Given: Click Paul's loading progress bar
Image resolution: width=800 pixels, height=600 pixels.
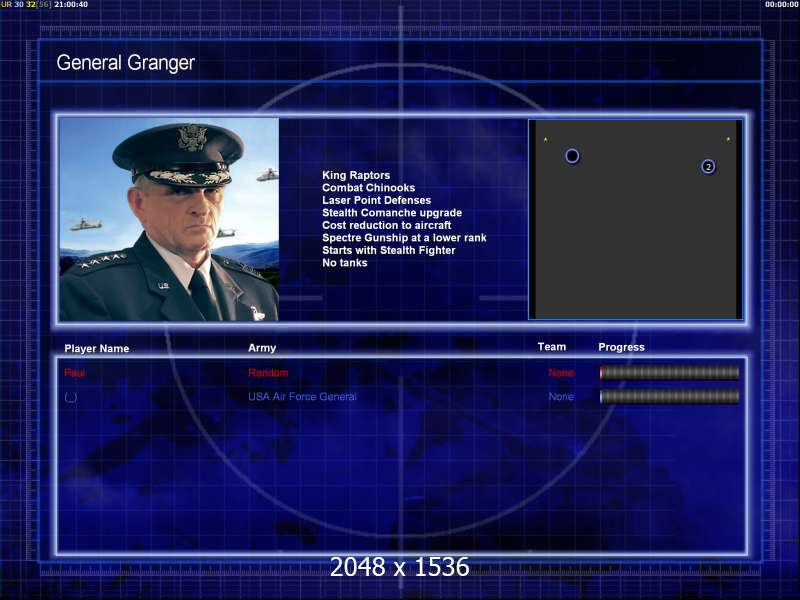Looking at the screenshot, I should click(x=669, y=373).
